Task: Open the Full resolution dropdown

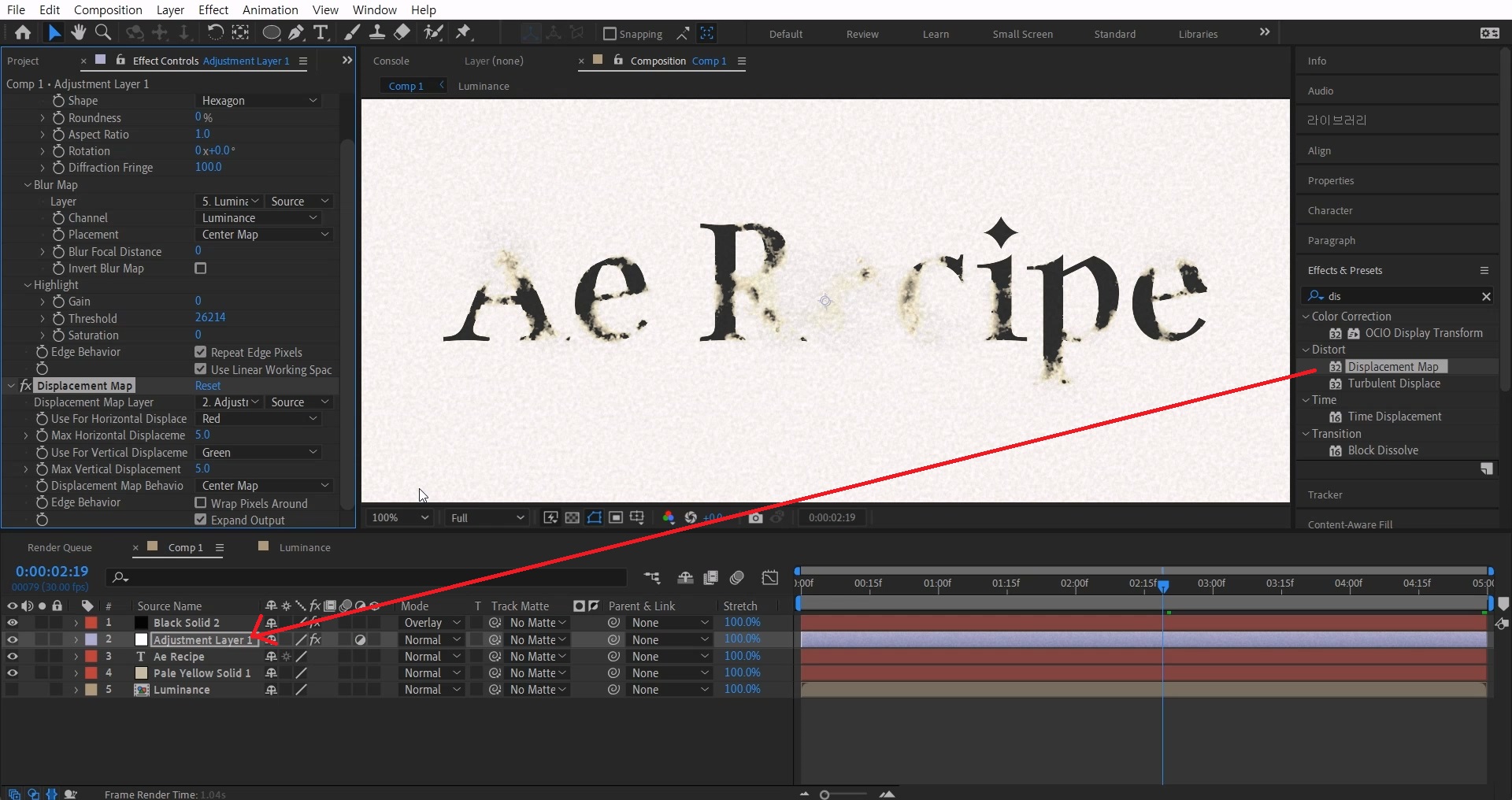Action: pyautogui.click(x=487, y=518)
